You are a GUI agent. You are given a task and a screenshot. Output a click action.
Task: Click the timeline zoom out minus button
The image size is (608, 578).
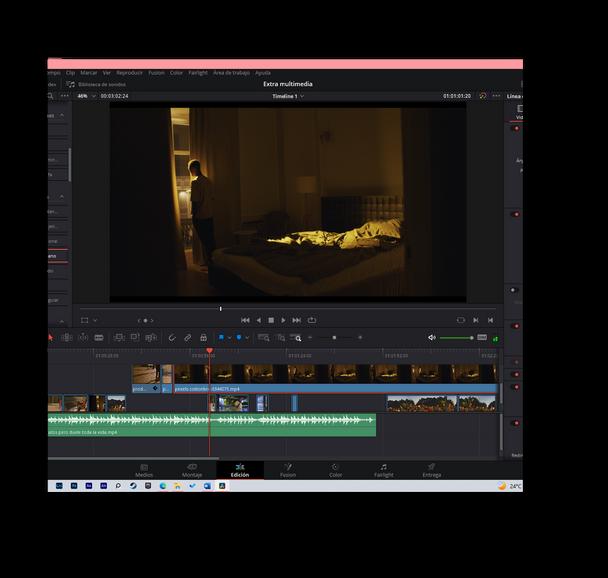(310, 338)
